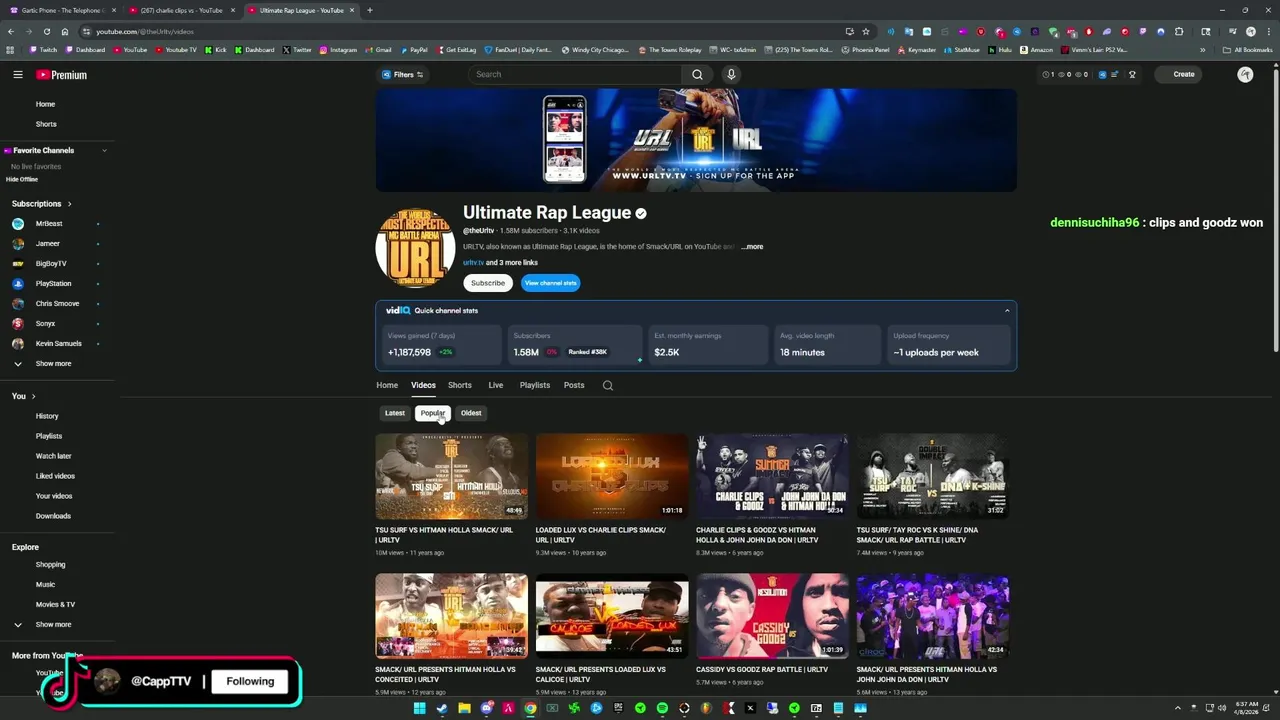The image size is (1280, 720).
Task: Click Hide Offline under Favorite Channels
Action: click(x=22, y=179)
